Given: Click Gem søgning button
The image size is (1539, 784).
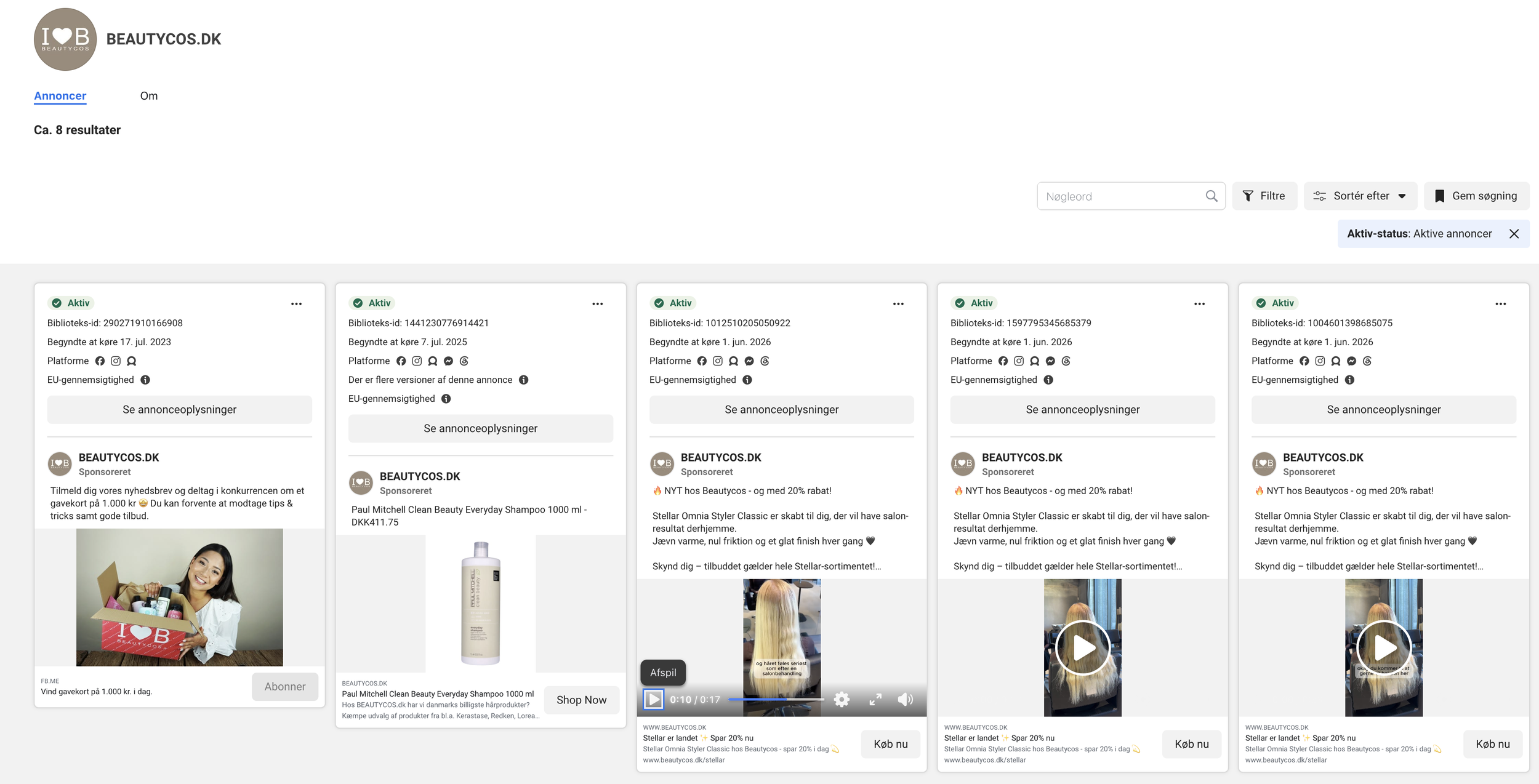Looking at the screenshot, I should [1476, 196].
